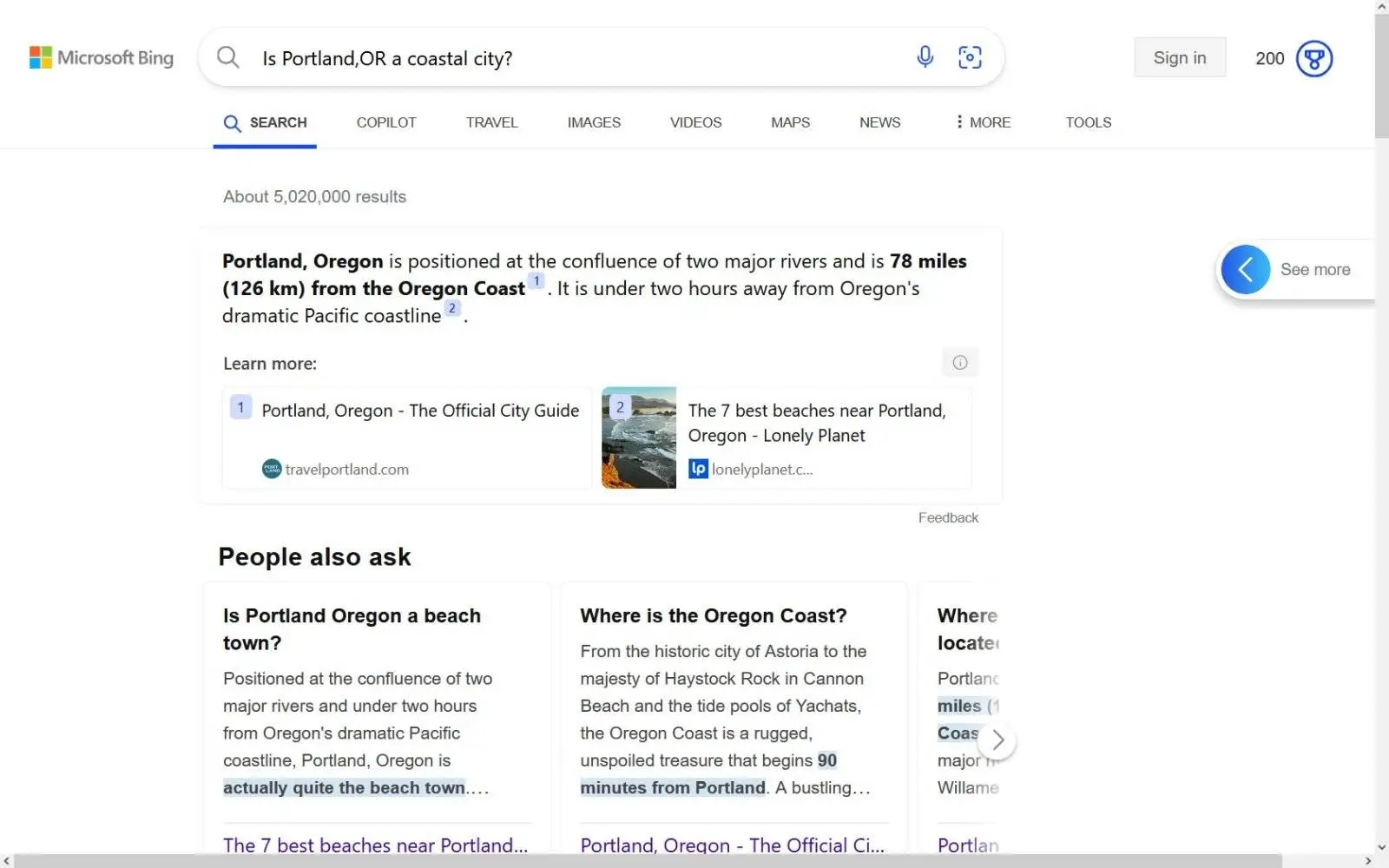Click the horizontal scrollbar at bottom
The height and width of the screenshot is (868, 1389).
coord(648,860)
